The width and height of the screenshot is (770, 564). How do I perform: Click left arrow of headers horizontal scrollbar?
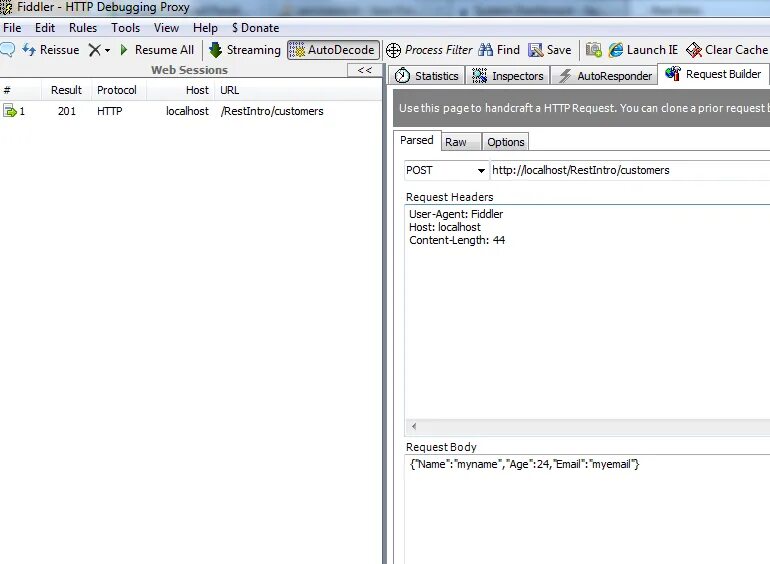point(414,427)
